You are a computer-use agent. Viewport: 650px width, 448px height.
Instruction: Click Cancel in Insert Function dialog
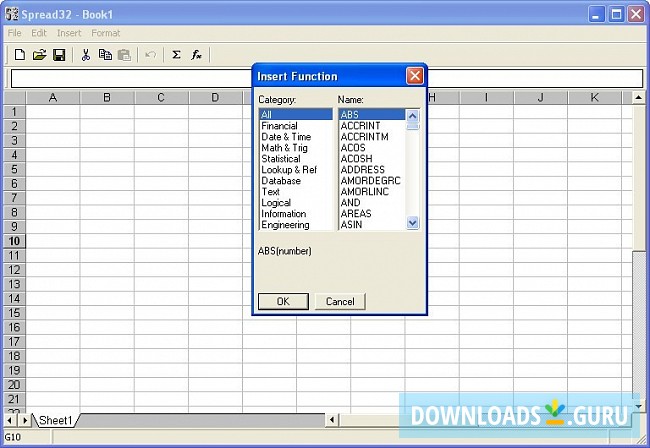(x=340, y=301)
